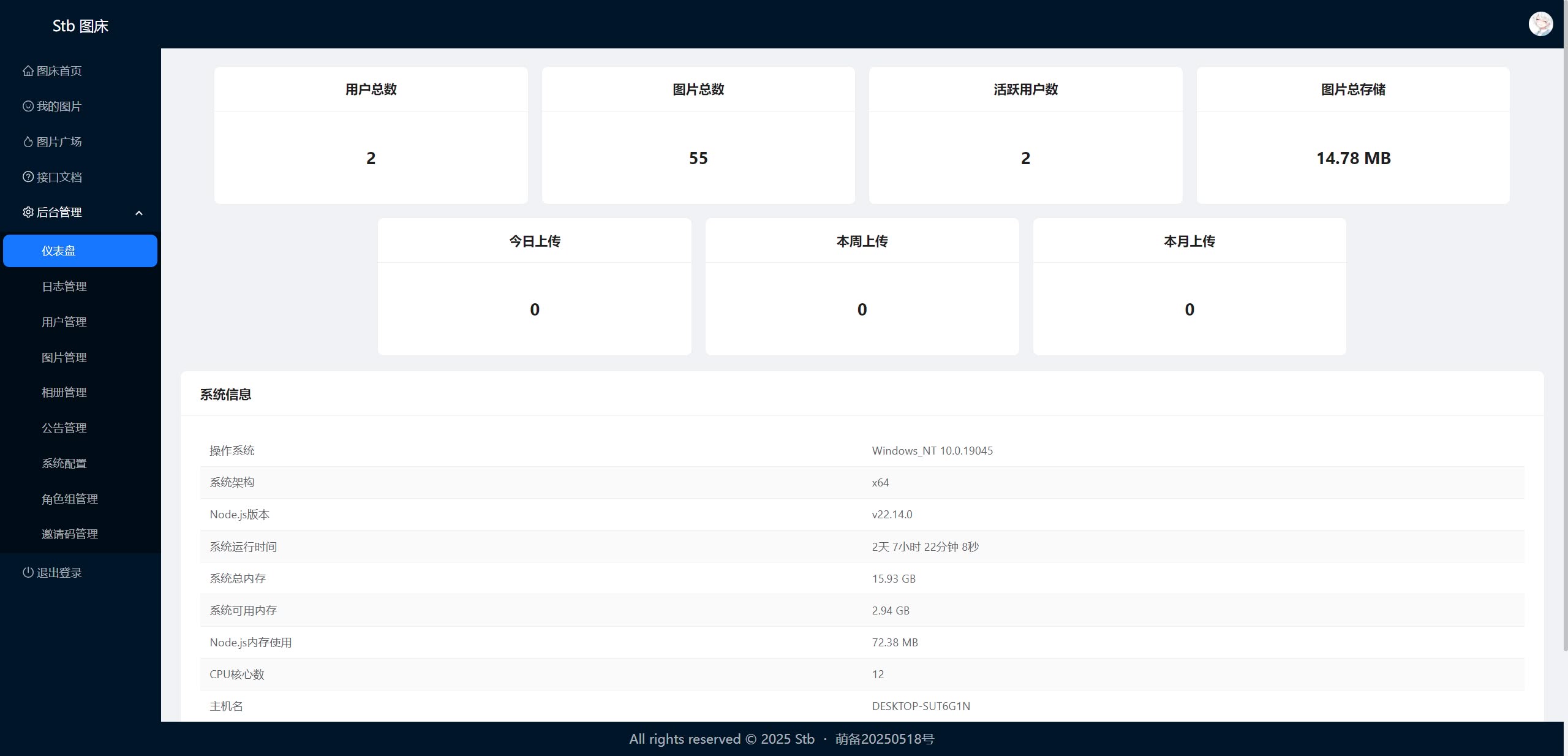Click the 退出登录 power icon
The image size is (1568, 756).
pyautogui.click(x=28, y=573)
